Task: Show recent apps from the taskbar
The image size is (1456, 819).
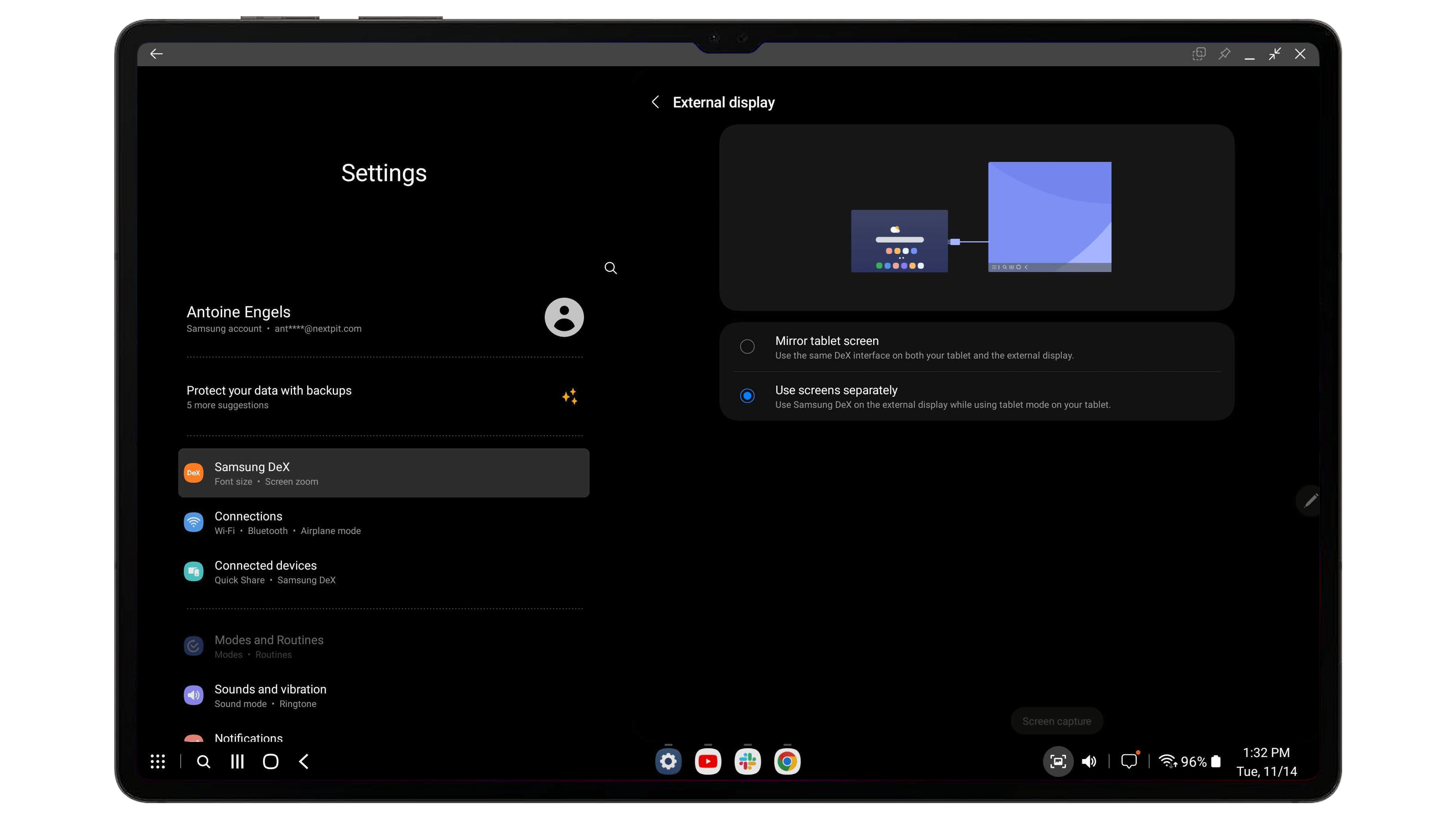Action: click(x=237, y=761)
